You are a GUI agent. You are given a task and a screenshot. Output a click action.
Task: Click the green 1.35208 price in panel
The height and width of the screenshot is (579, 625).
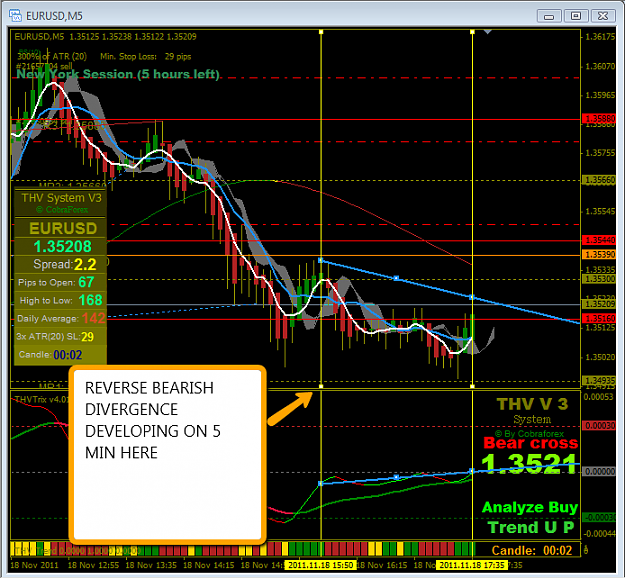[63, 247]
